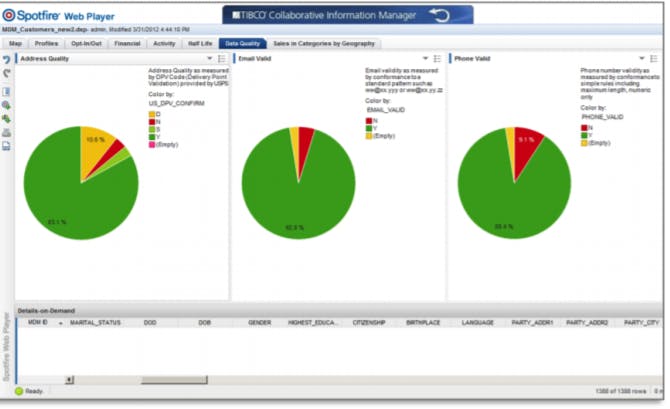Click yellow D swatch in Address Quality legend
Screen dimensions: 670x409
click(152, 114)
